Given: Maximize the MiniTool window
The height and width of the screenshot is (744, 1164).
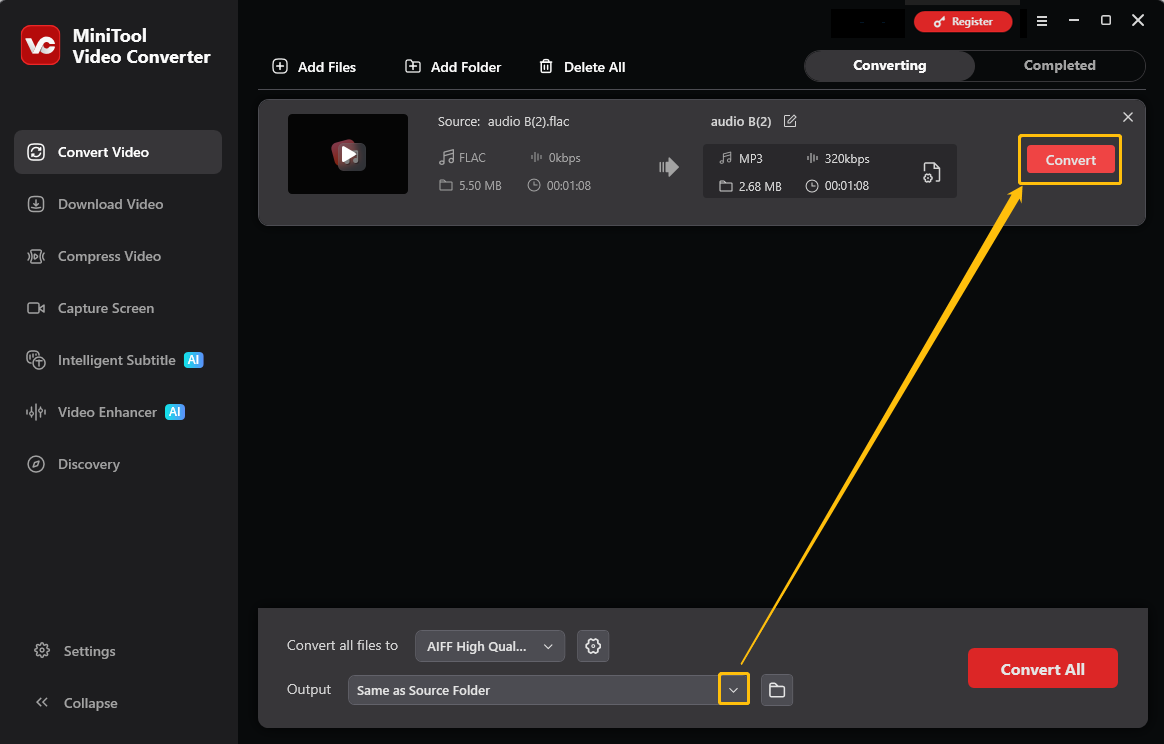Looking at the screenshot, I should [1105, 21].
